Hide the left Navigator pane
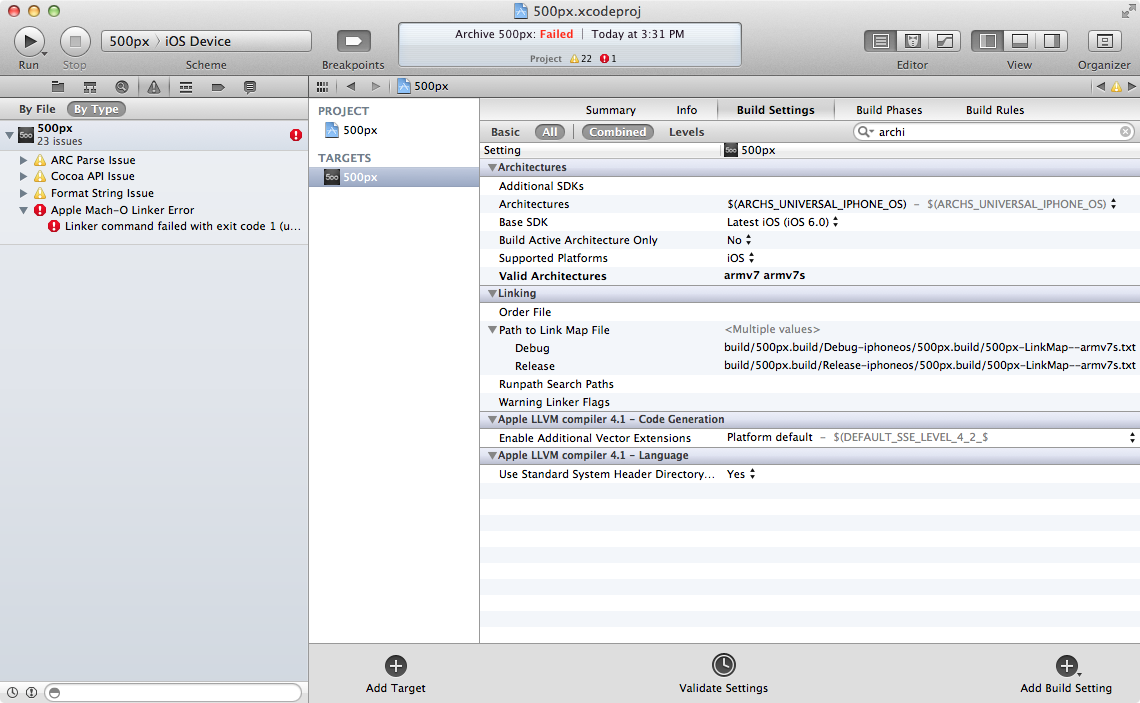Viewport: 1140px width, 703px height. (x=988, y=41)
